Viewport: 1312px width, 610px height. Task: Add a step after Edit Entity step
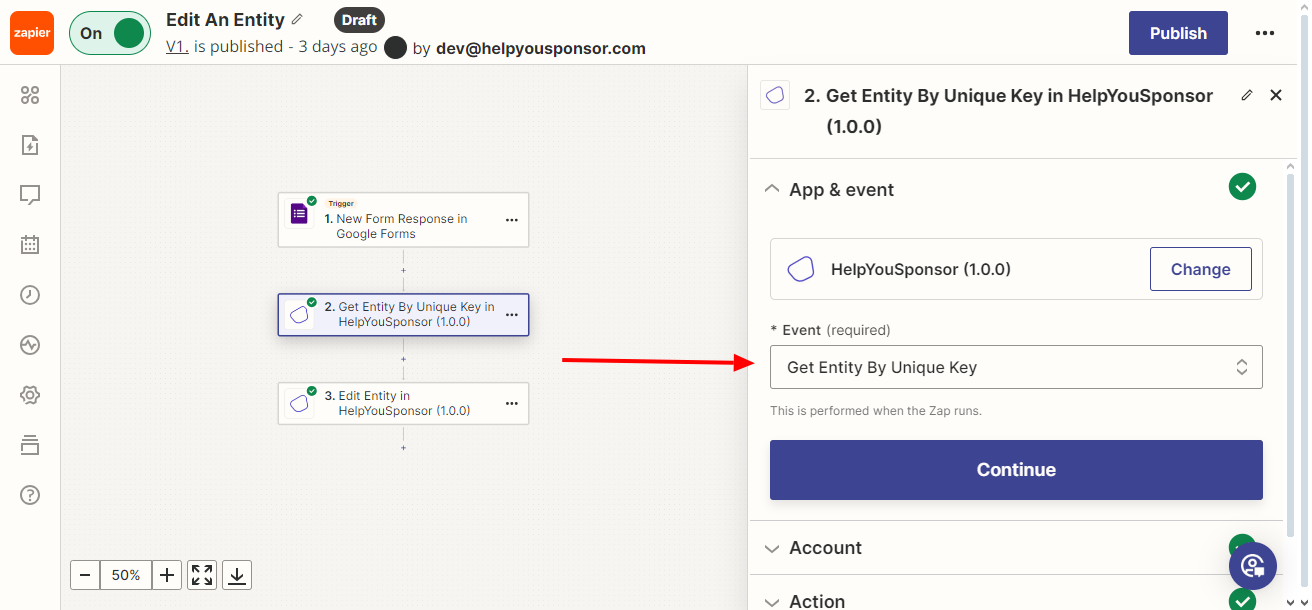pos(404,447)
